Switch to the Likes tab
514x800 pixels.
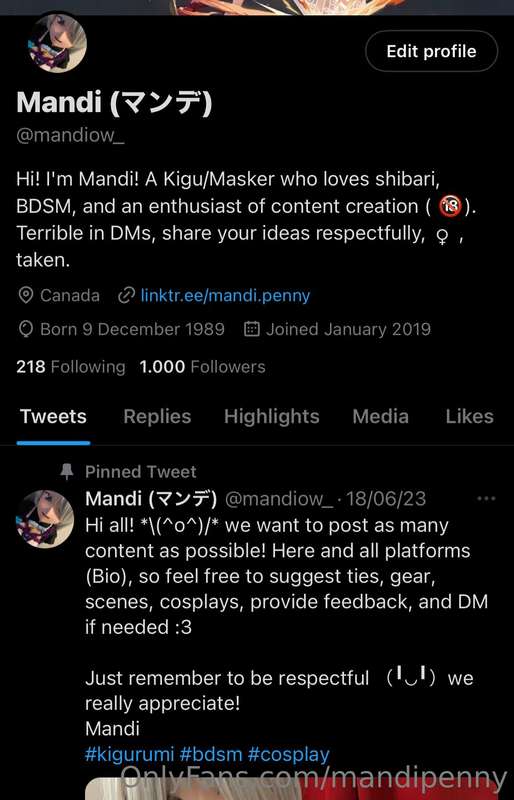pos(469,416)
